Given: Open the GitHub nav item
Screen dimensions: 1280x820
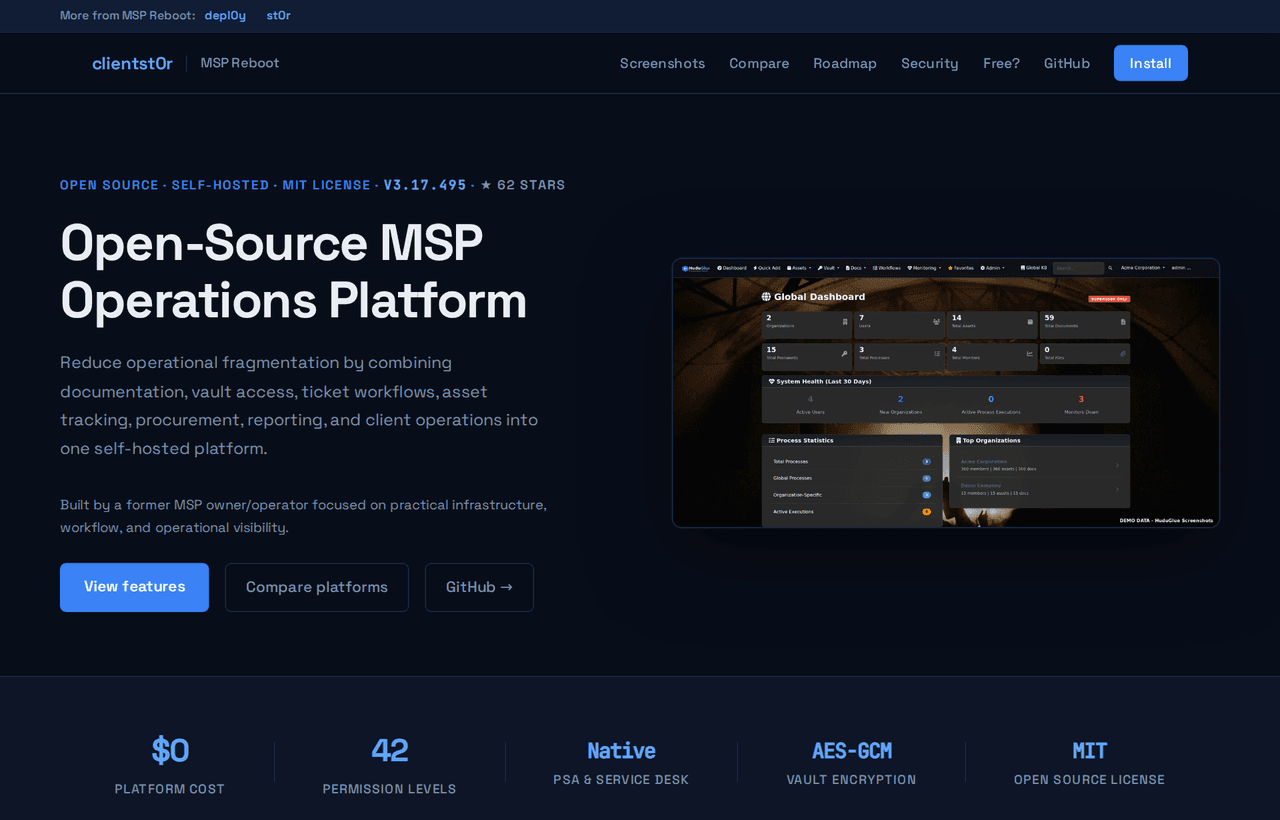Looking at the screenshot, I should click(1067, 63).
